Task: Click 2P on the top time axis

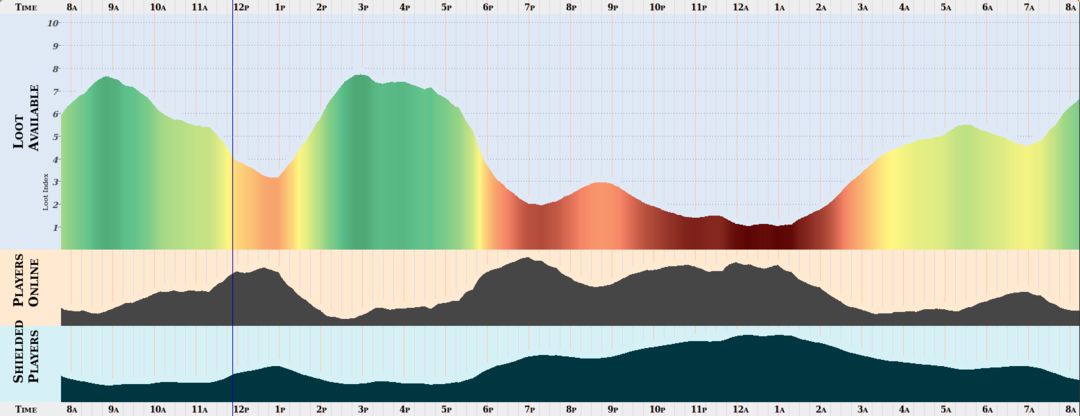Action: coord(321,7)
